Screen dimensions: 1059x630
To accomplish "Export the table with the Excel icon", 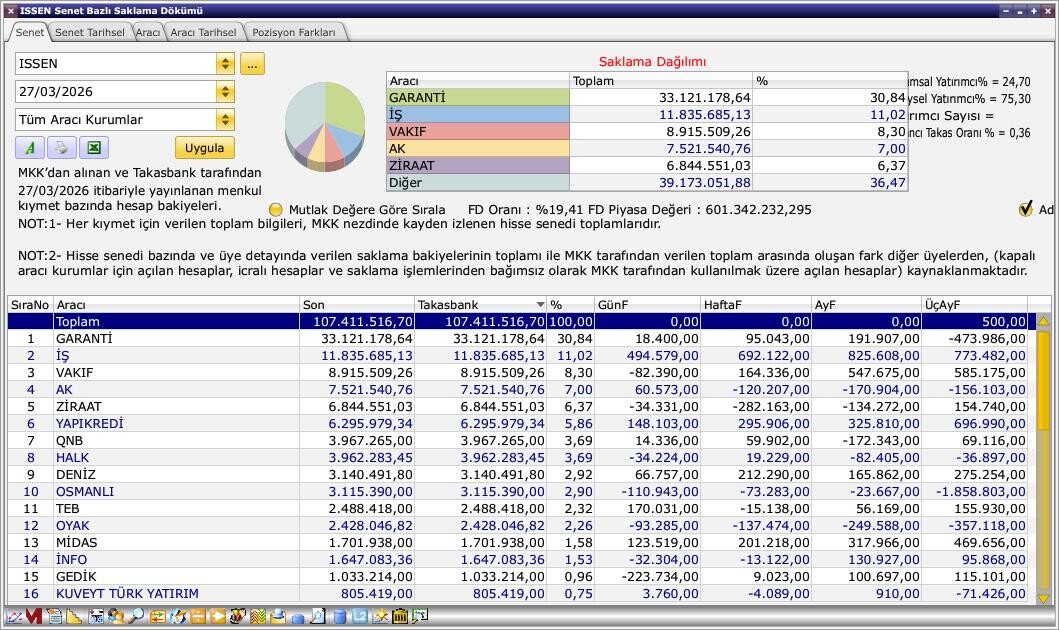I will [x=93, y=148].
